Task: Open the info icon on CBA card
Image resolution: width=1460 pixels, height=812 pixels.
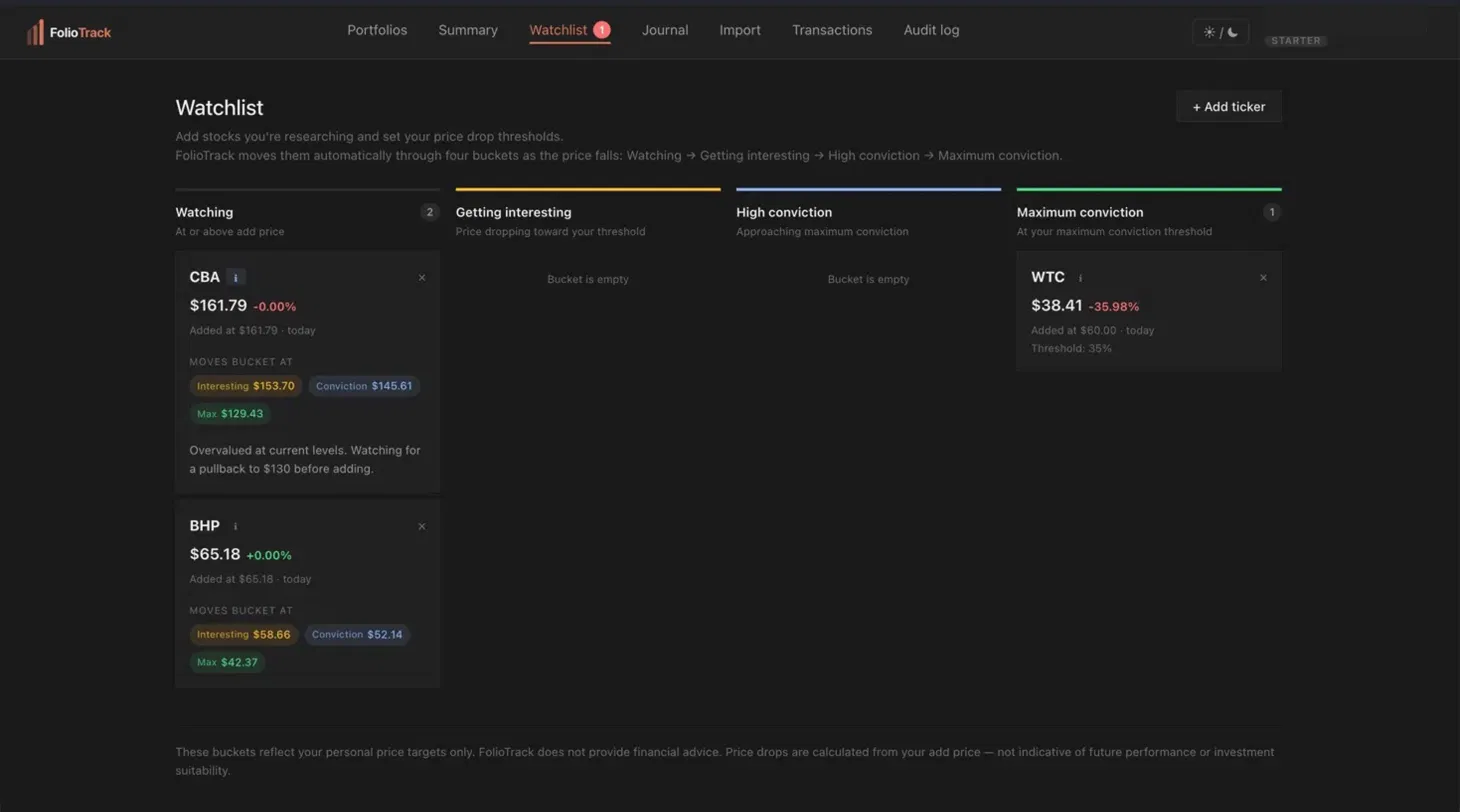Action: tap(236, 277)
